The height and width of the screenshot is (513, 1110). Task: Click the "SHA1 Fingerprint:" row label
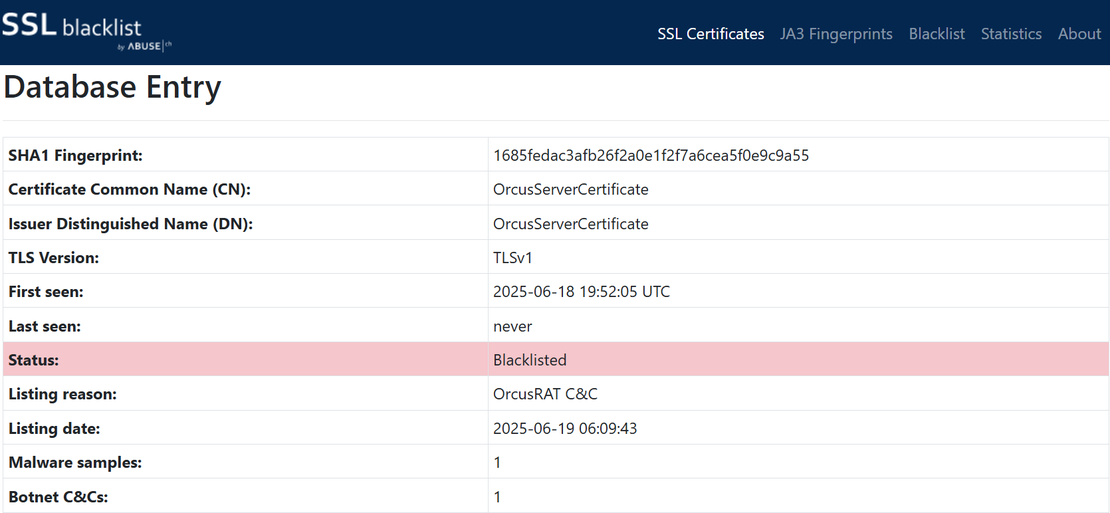[76, 155]
